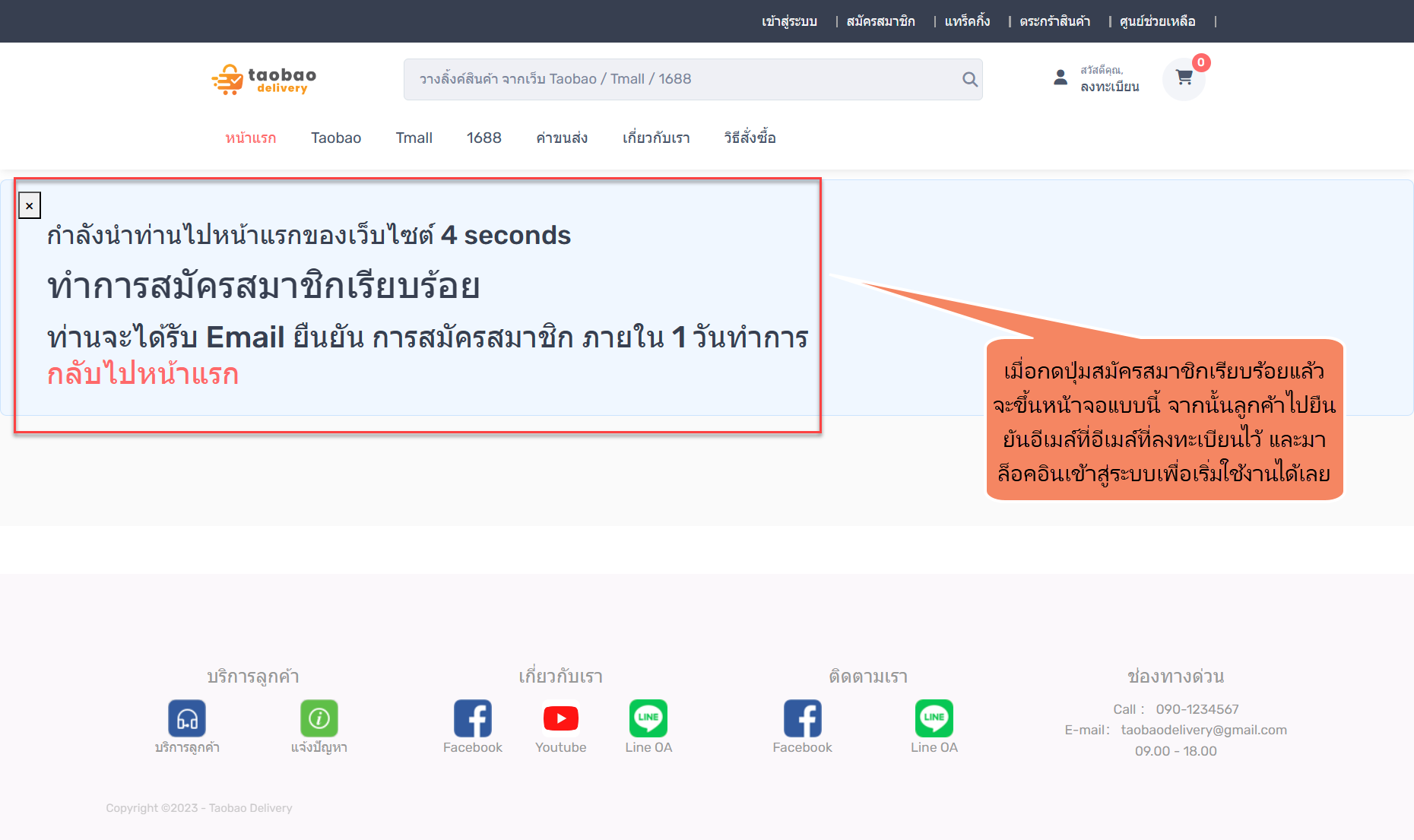Click เข้าสู่ระบบ login link in top bar
1414x840 pixels.
point(789,21)
